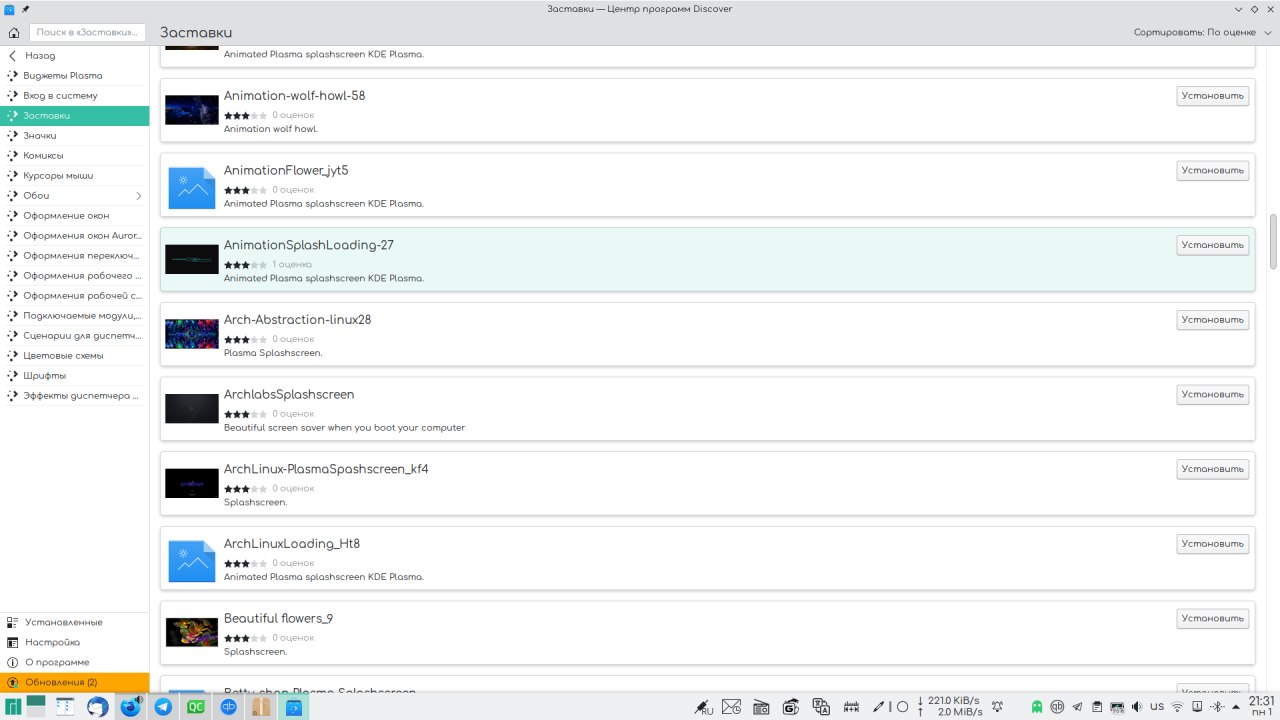
Task: Open Telegram from the taskbar
Action: tap(163, 707)
